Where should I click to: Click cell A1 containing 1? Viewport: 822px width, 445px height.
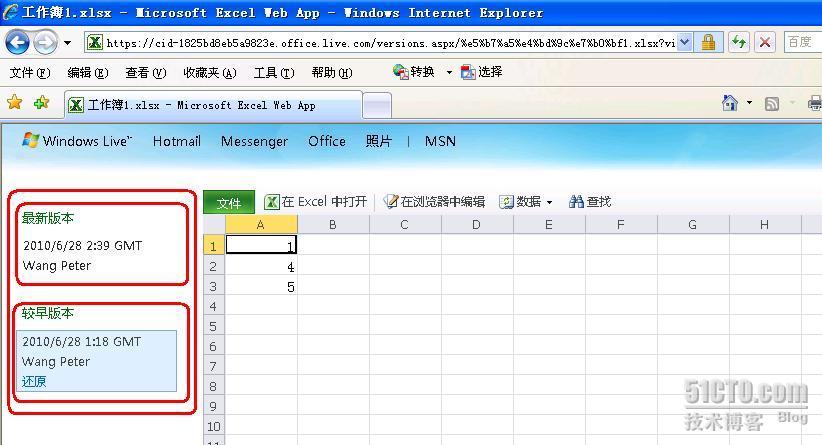click(x=261, y=245)
